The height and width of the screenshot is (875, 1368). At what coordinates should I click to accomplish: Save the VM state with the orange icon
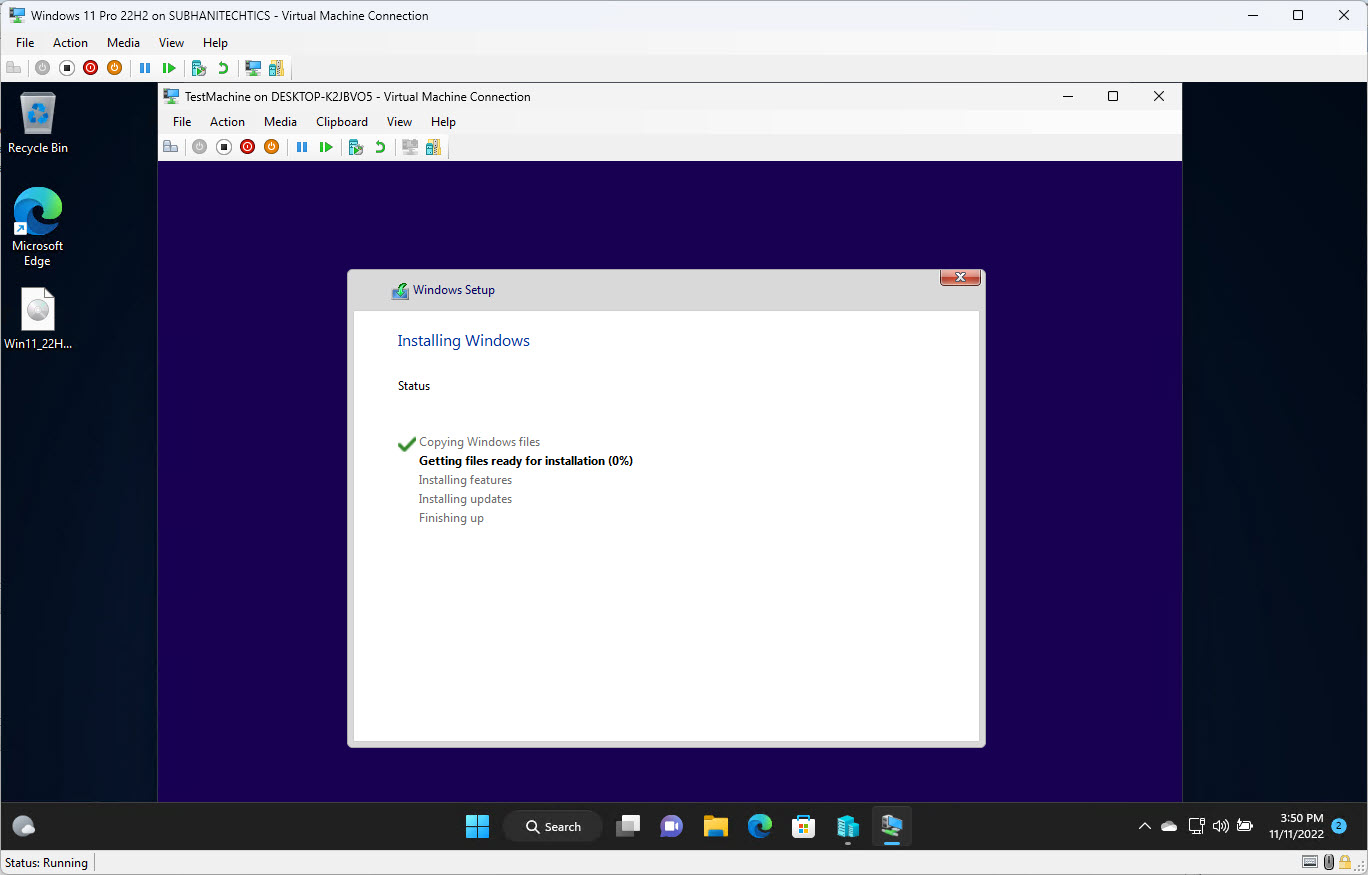coord(271,146)
